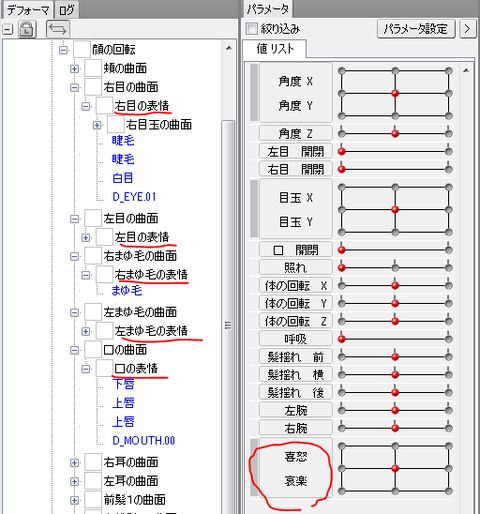The height and width of the screenshot is (514, 480).
Task: Select the 値 リスト tab
Action: pos(275,49)
